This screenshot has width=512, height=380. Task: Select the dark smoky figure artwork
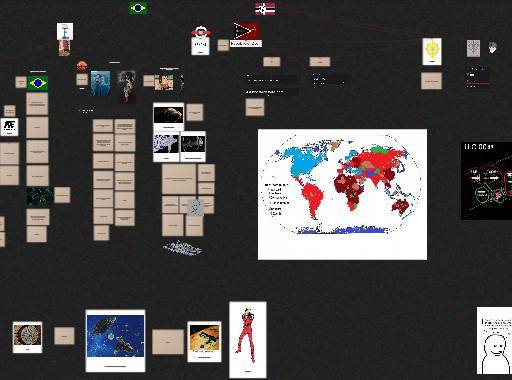click(x=127, y=86)
